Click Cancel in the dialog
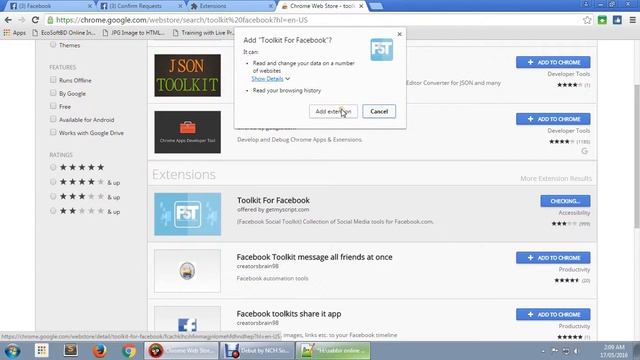Viewport: 640px width, 360px height. point(379,111)
